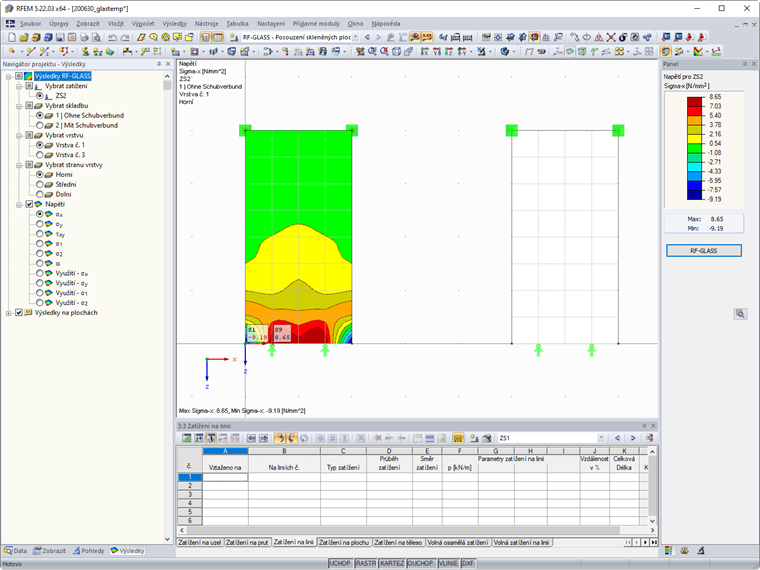Image resolution: width=760 pixels, height=570 pixels.
Task: Collapse the Výsledky RF-GLASS tree node
Action: (x=8, y=76)
